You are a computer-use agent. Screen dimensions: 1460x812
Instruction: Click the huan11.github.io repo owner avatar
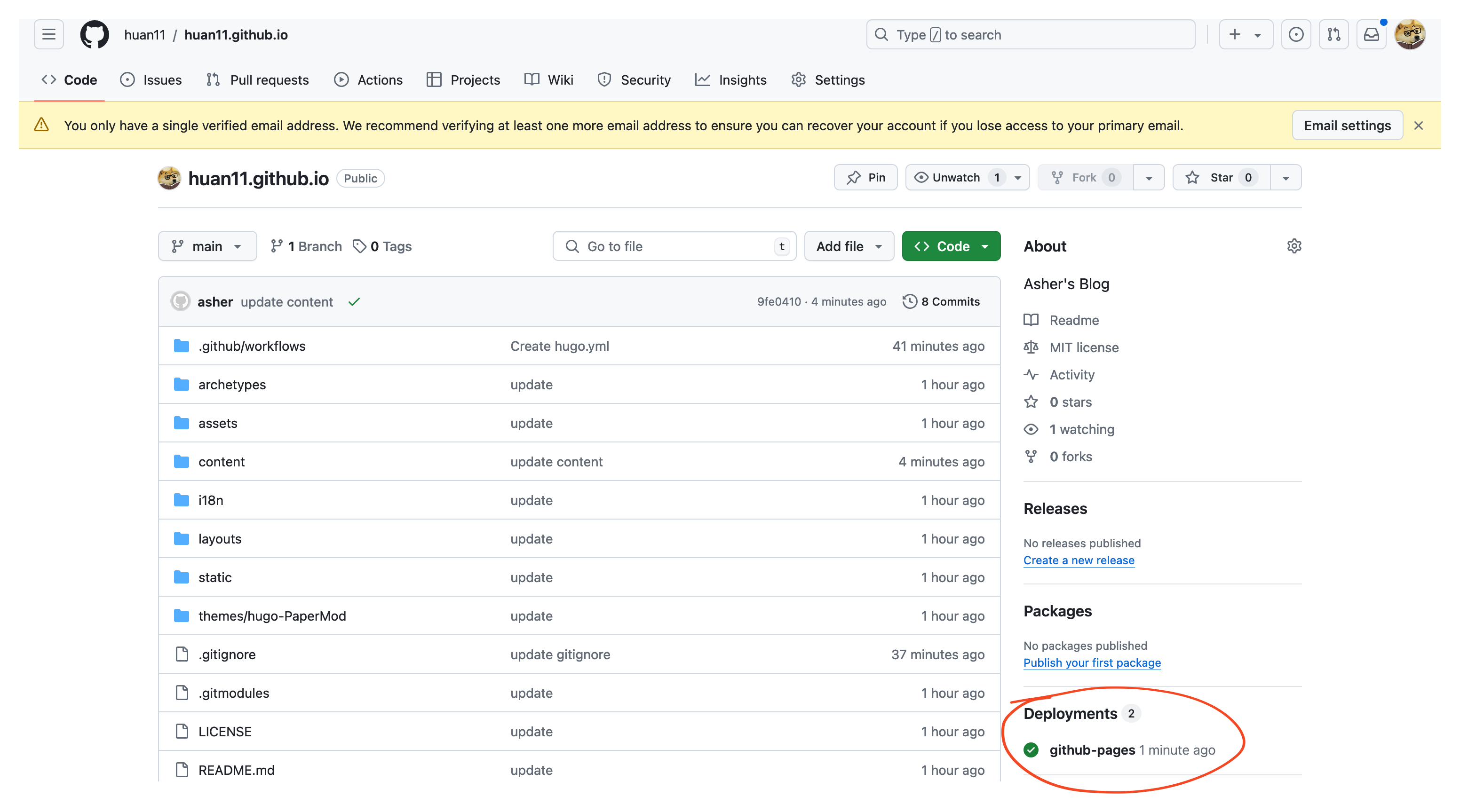pos(169,178)
